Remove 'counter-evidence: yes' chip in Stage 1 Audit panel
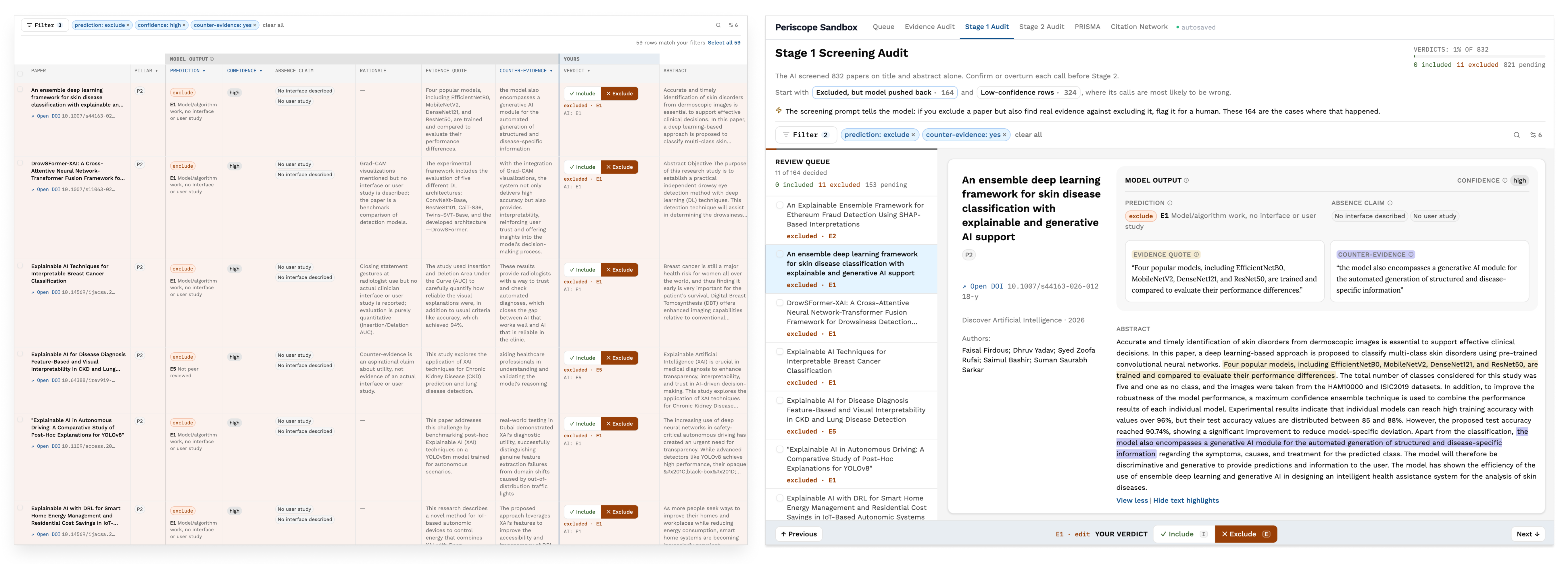1568x564 pixels. 1004,135
